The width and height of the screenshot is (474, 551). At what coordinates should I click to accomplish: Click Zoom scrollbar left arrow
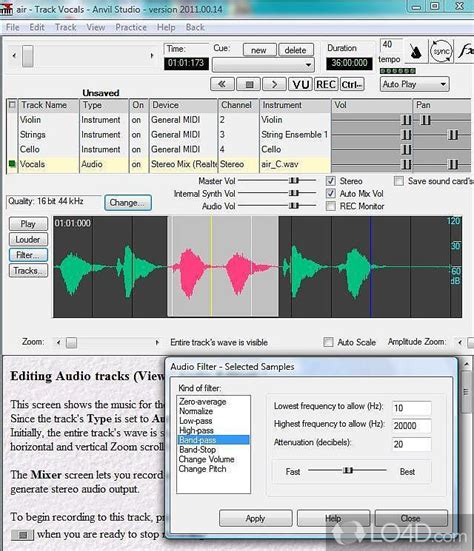click(58, 342)
